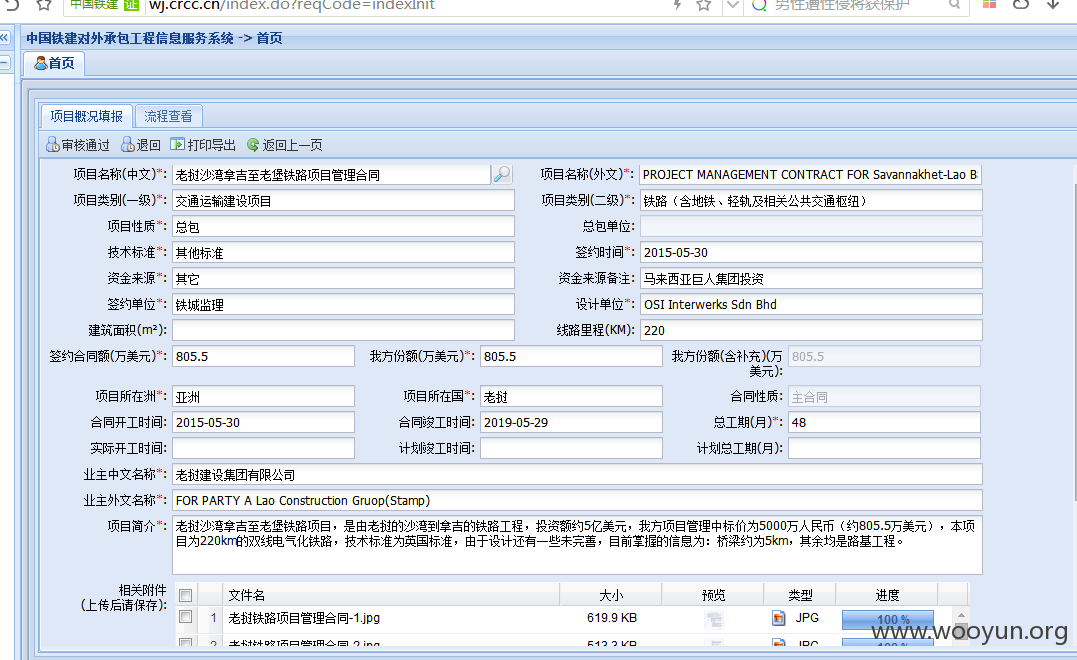Click the 我方份额(万美元) field
This screenshot has width=1077, height=660.
point(571,356)
